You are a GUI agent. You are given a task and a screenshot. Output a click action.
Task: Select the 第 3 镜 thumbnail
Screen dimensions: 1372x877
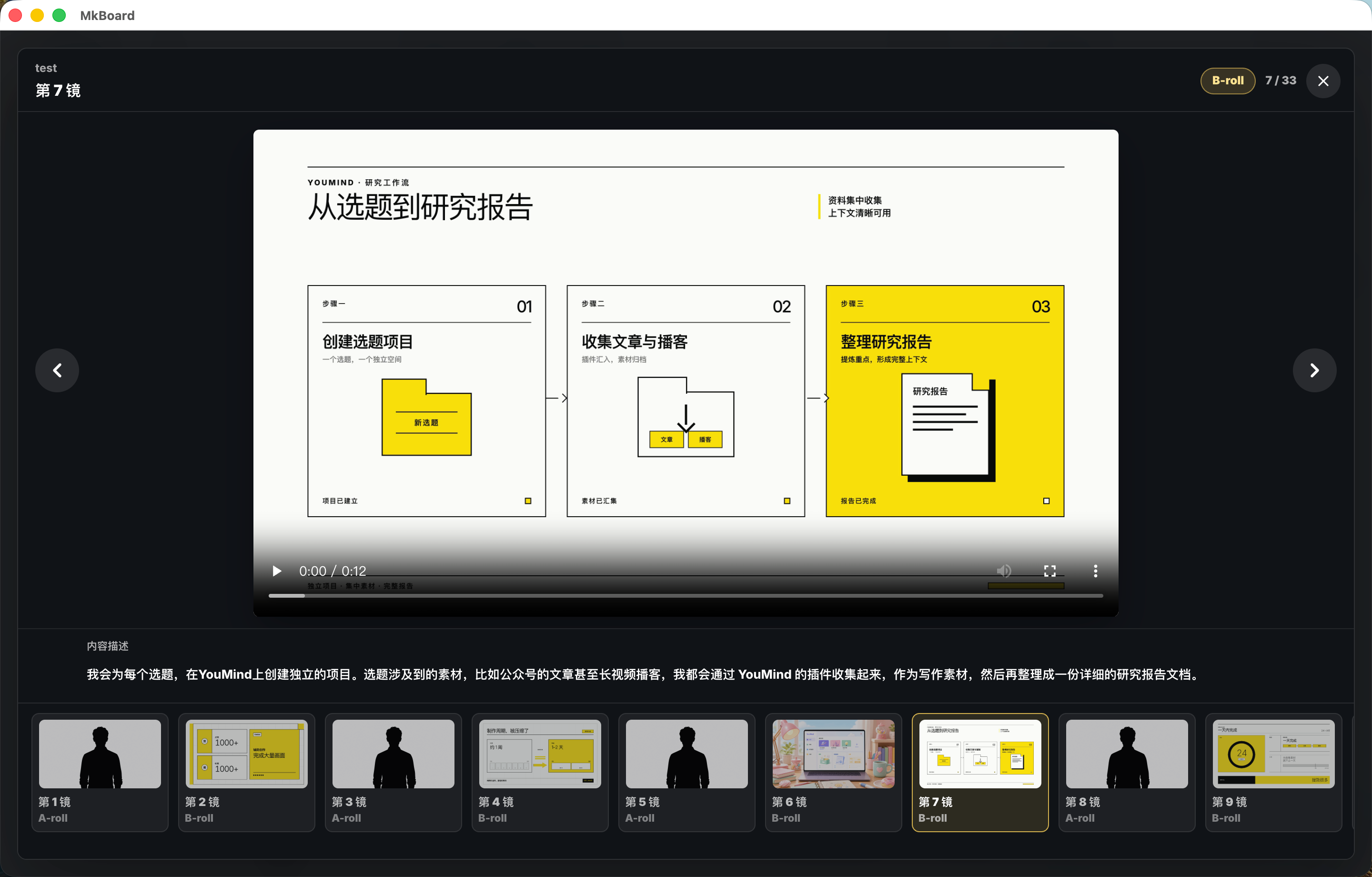click(x=393, y=772)
